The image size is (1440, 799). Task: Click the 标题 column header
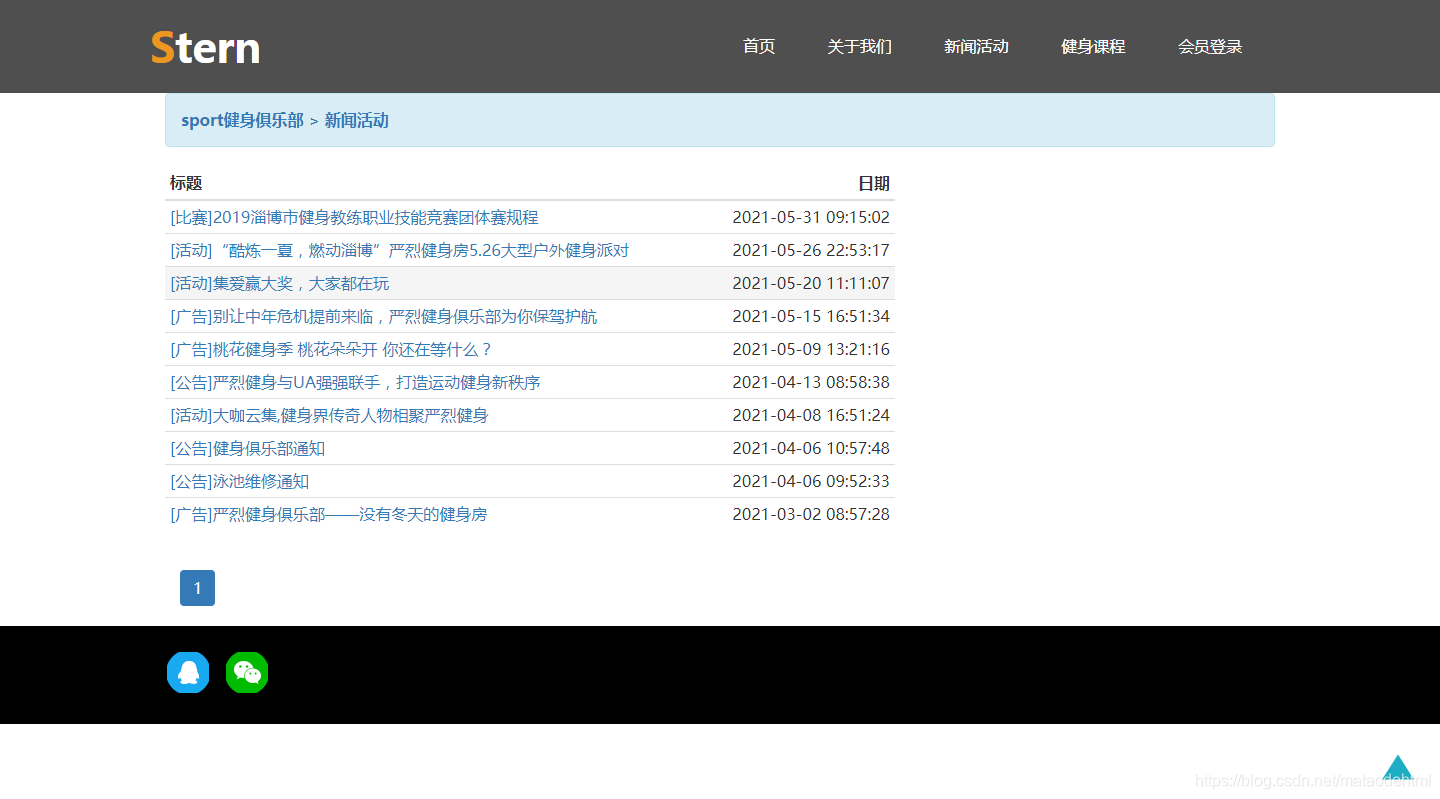click(x=186, y=183)
